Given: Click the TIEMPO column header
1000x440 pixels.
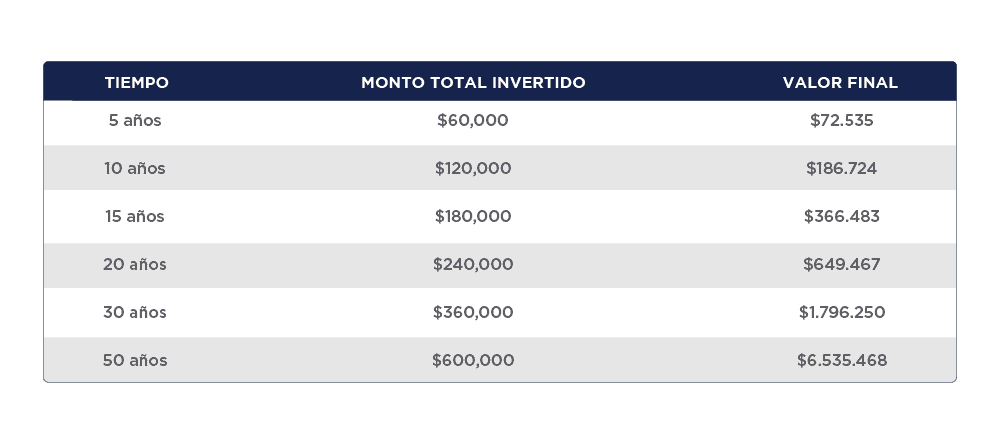Looking at the screenshot, I should [136, 83].
